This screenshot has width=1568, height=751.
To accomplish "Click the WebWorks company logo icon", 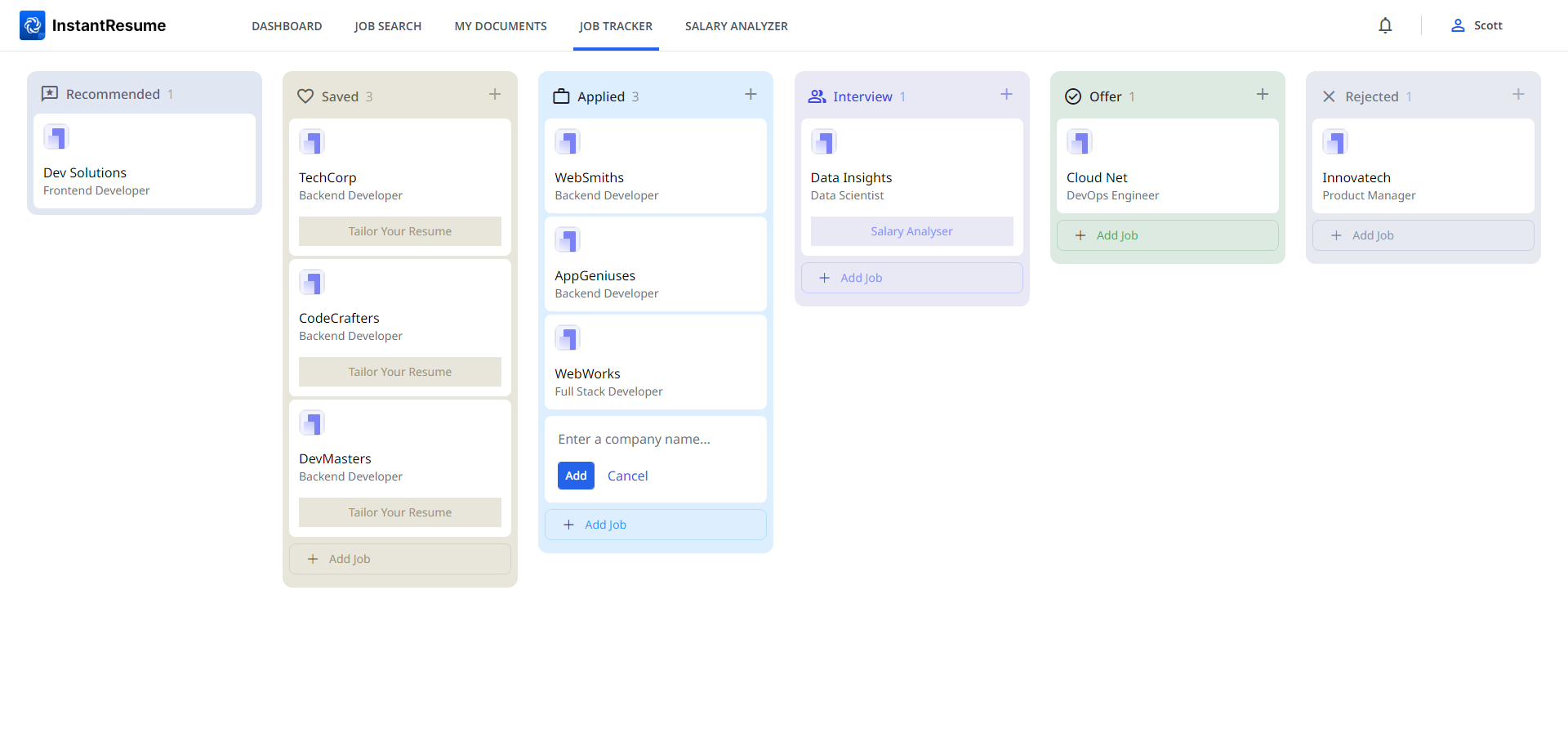I will tap(568, 338).
